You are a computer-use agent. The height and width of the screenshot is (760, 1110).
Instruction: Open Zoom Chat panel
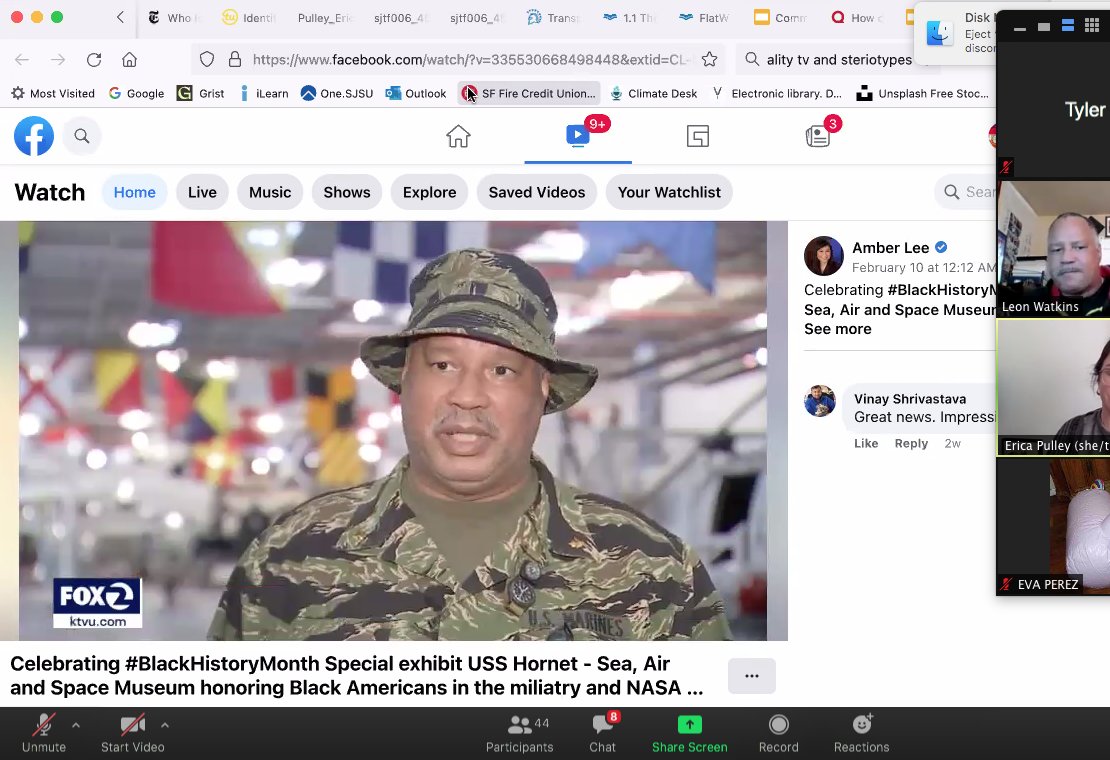(x=602, y=734)
